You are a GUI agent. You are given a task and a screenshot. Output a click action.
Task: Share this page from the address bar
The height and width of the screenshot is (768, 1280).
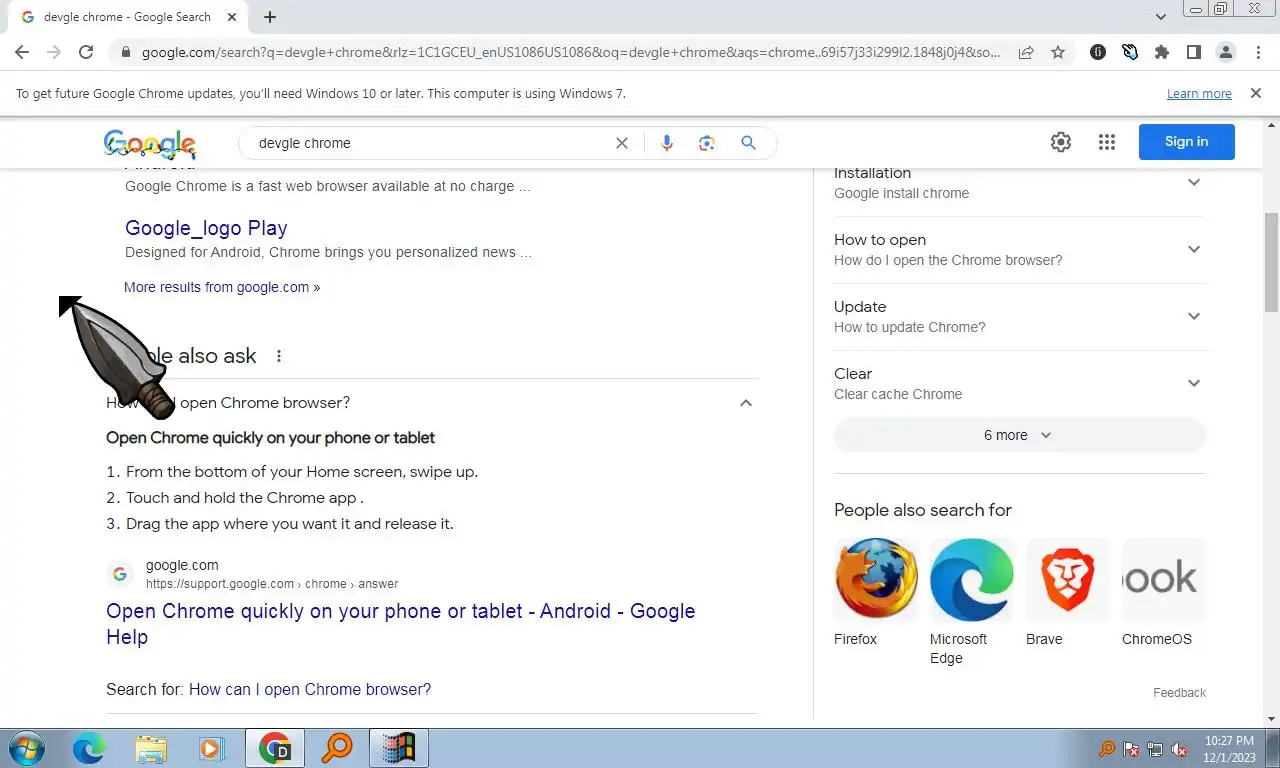click(x=1026, y=53)
